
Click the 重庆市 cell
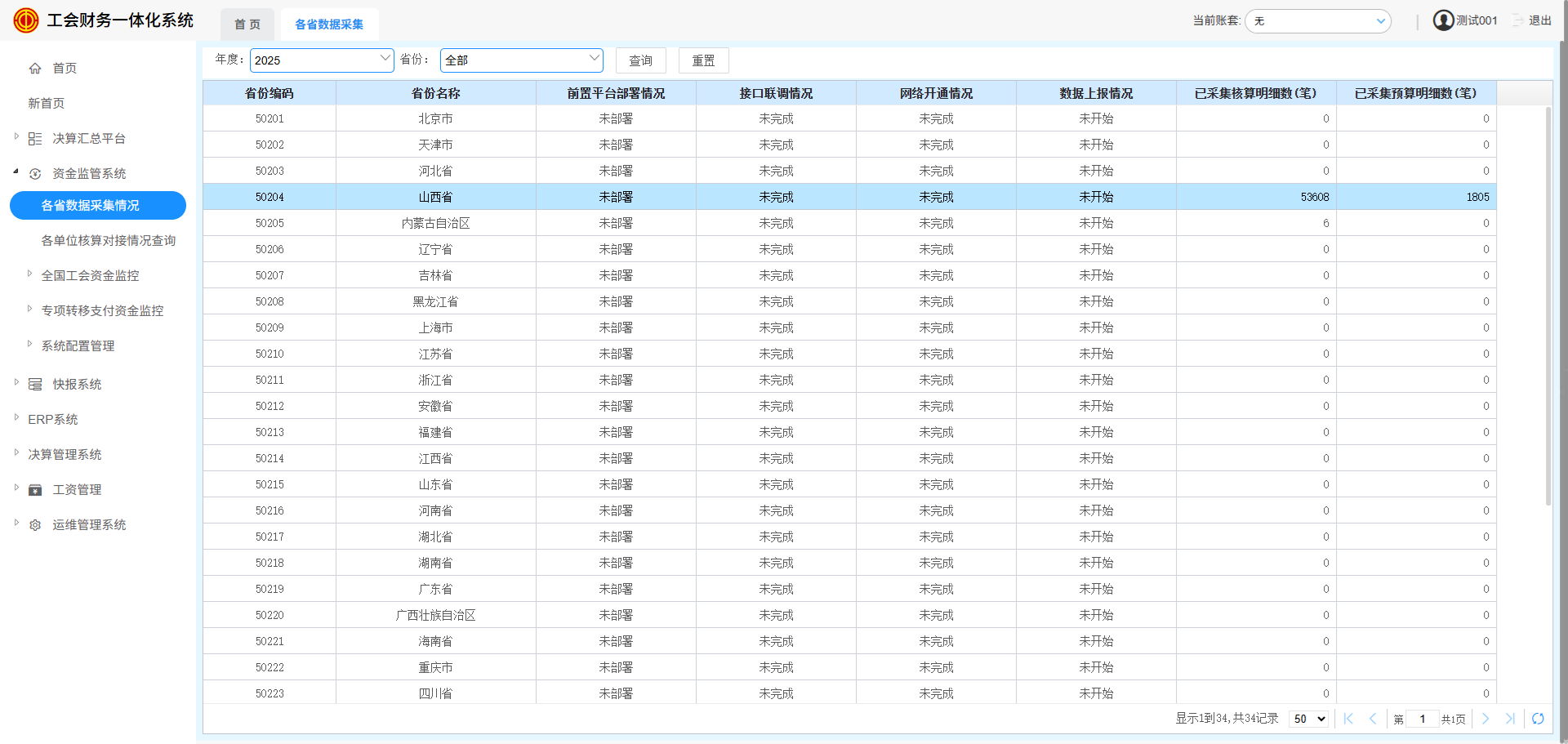pyautogui.click(x=436, y=667)
